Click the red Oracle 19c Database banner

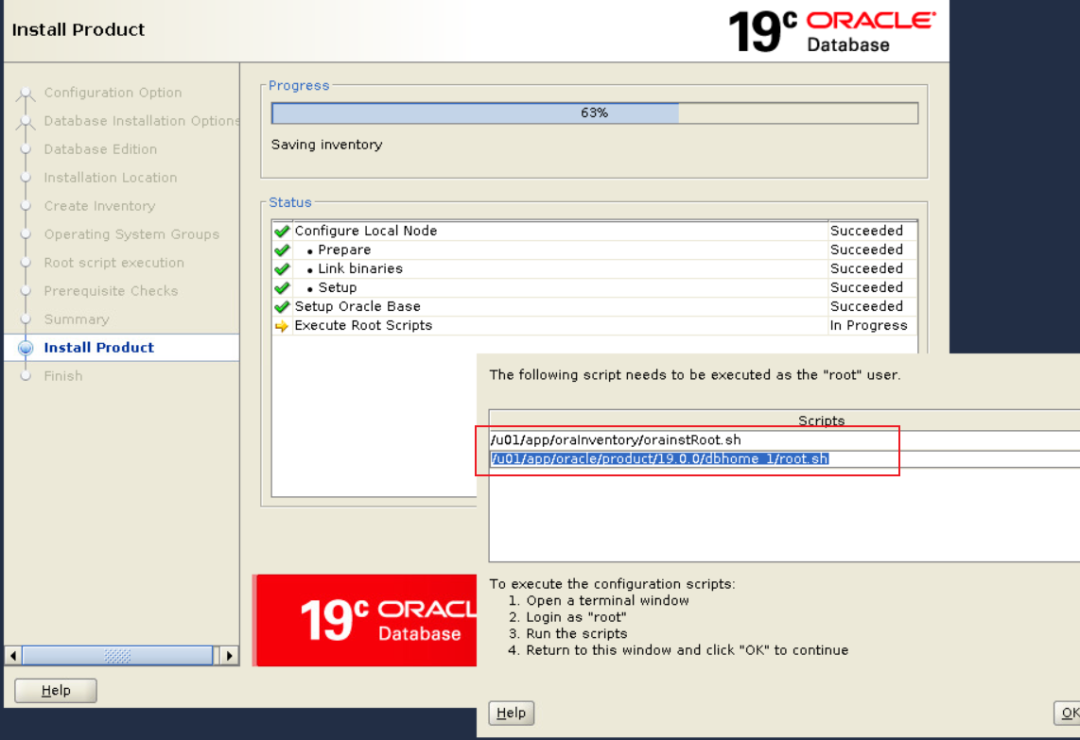[365, 620]
